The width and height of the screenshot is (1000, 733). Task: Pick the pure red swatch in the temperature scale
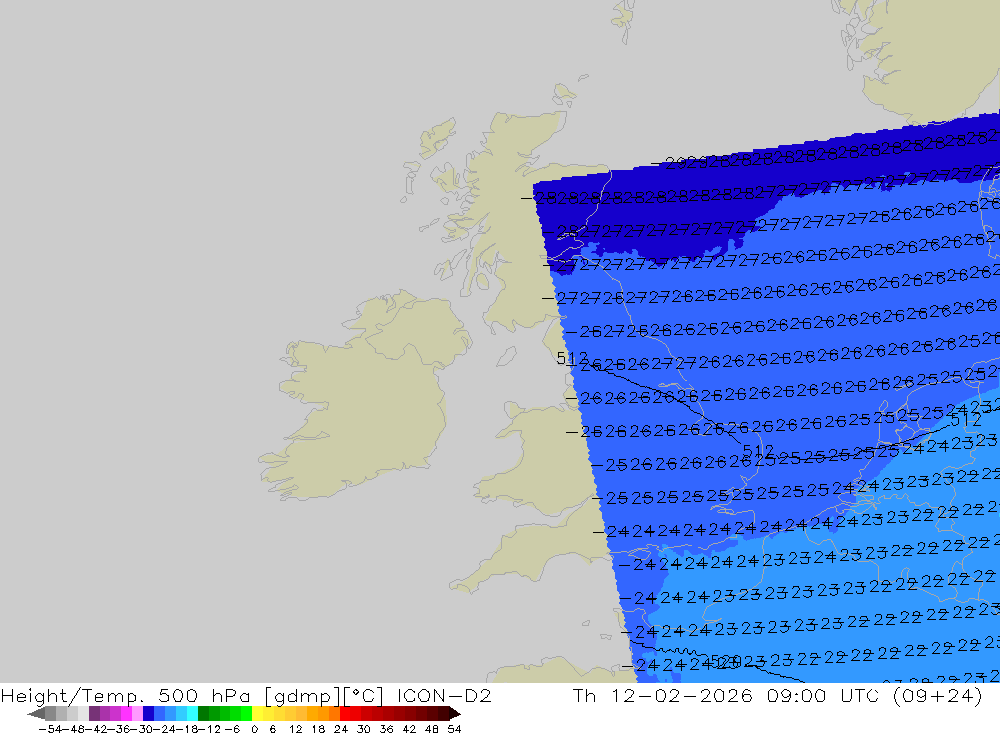click(x=345, y=714)
